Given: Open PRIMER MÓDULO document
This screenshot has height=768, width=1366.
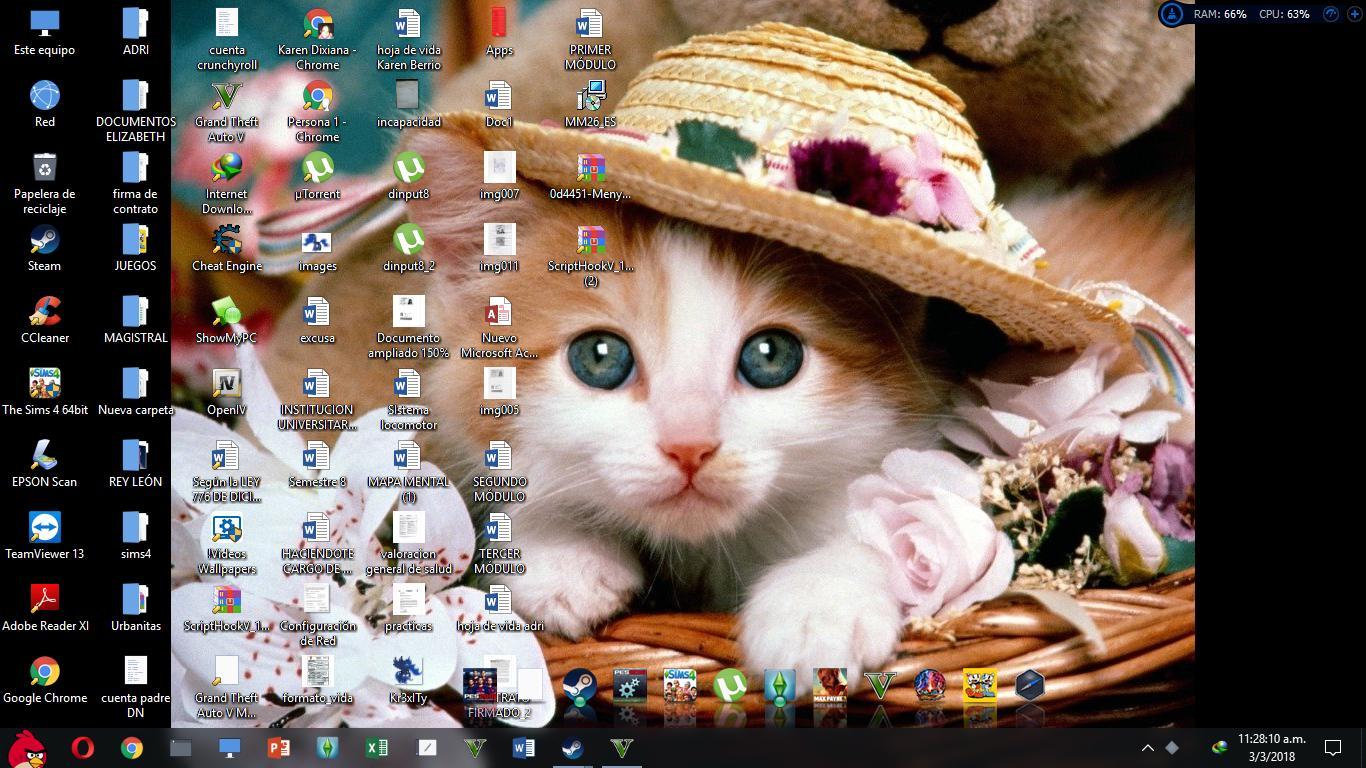Looking at the screenshot, I should [x=590, y=39].
